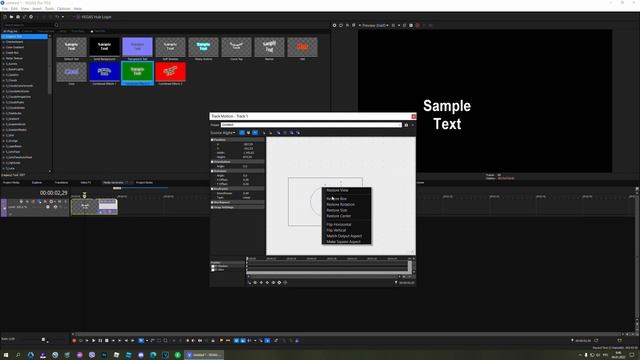Open the Preset dropdown in Track Motion
640x360 pixels.
coord(311,125)
